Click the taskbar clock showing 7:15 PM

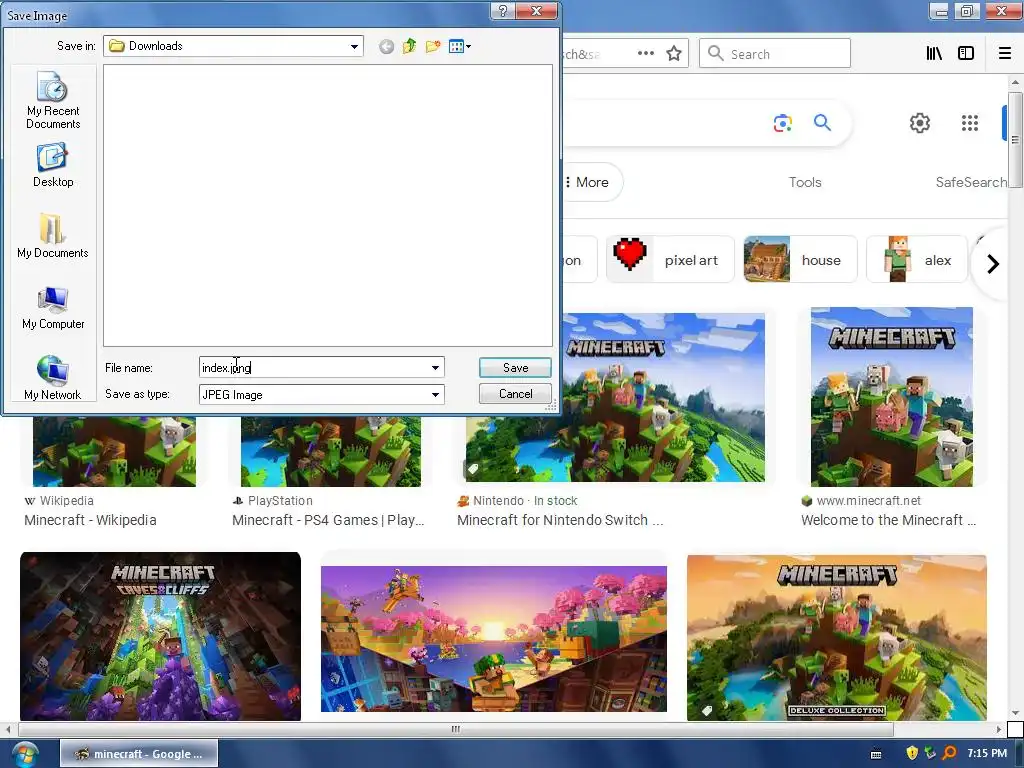(987, 753)
